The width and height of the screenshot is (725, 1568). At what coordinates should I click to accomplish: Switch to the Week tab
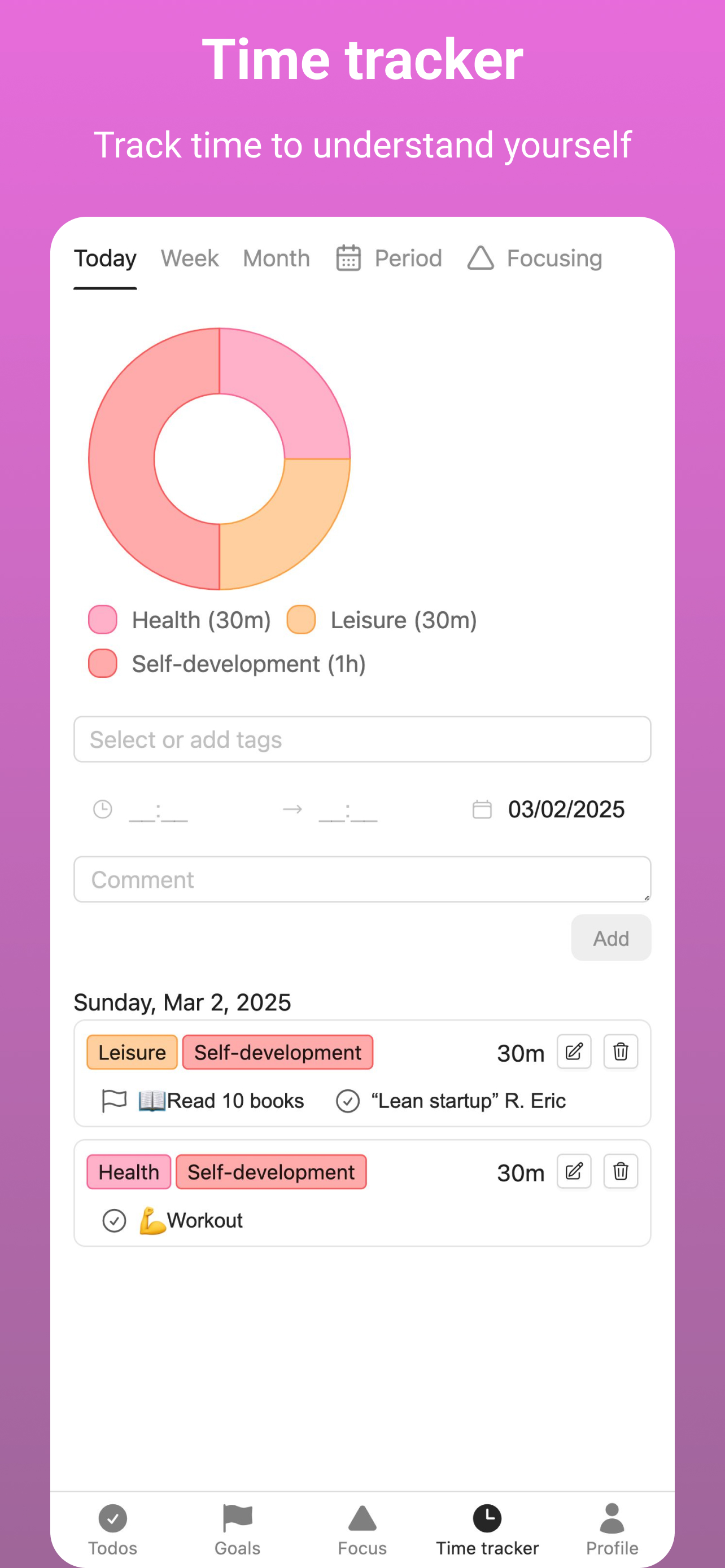[189, 258]
